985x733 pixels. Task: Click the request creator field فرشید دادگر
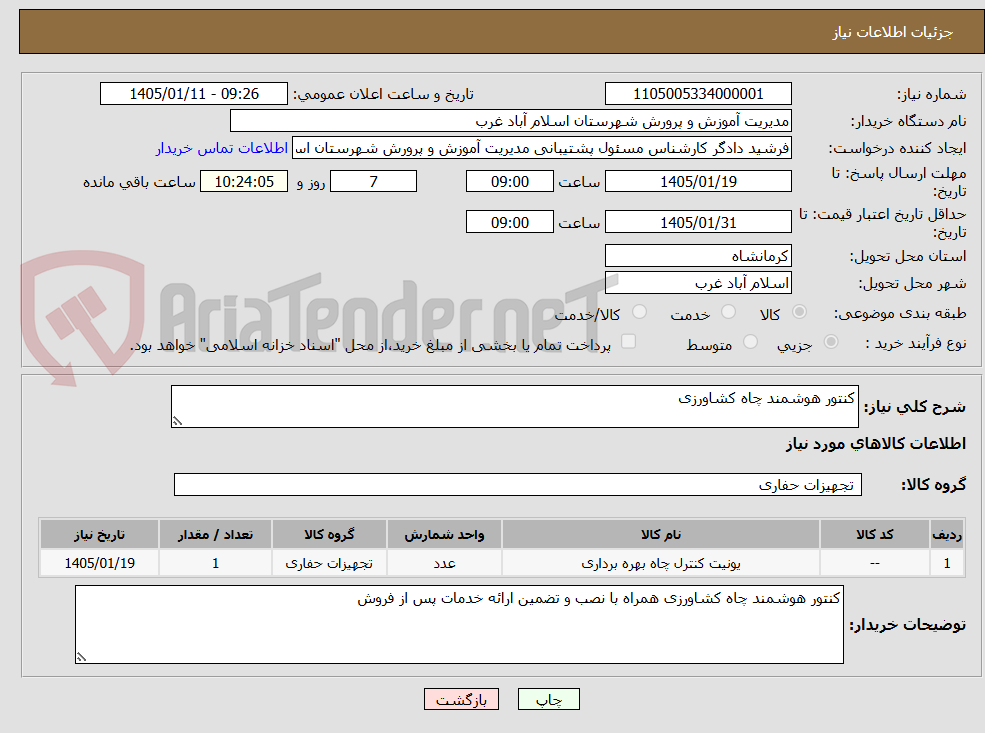pyautogui.click(x=541, y=148)
